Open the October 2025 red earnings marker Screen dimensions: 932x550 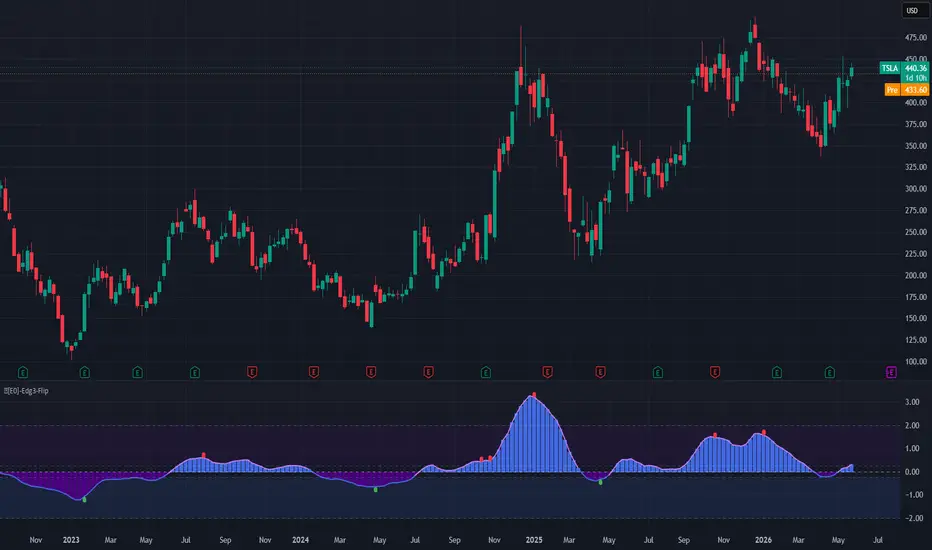point(715,373)
